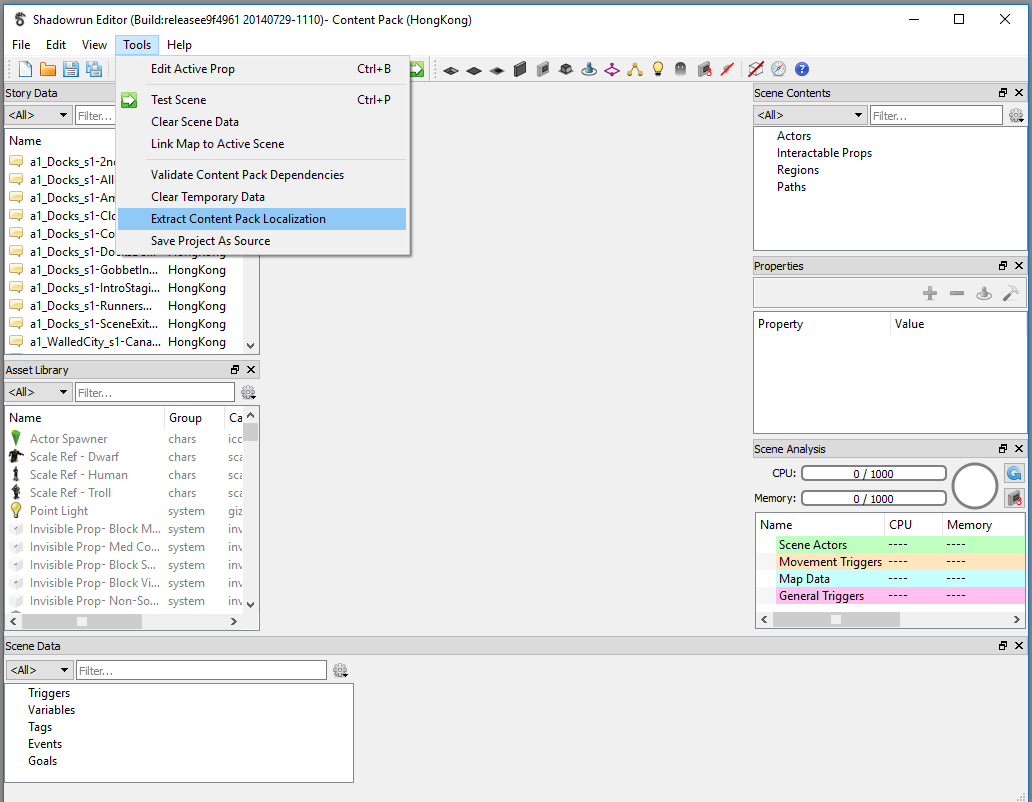Choose Test Scene from Tools menu
The image size is (1032, 802).
click(262, 100)
